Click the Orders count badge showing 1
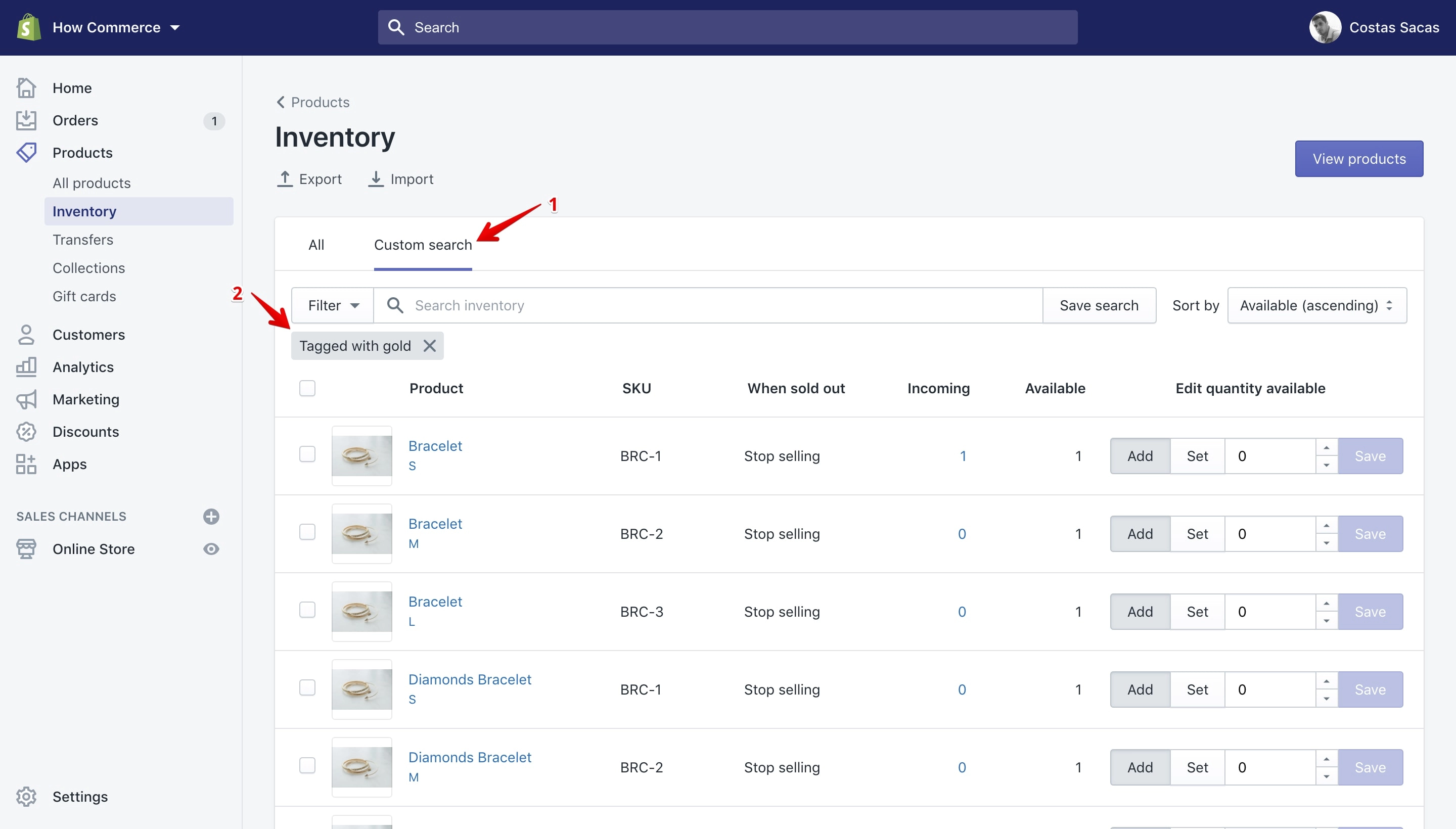Image resolution: width=1456 pixels, height=829 pixels. [x=214, y=121]
